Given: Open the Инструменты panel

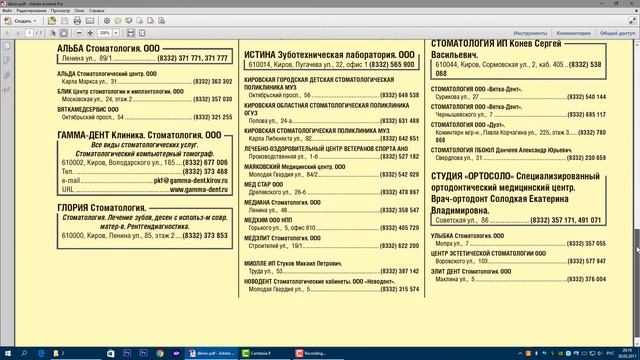Looking at the screenshot, I should click(530, 33).
